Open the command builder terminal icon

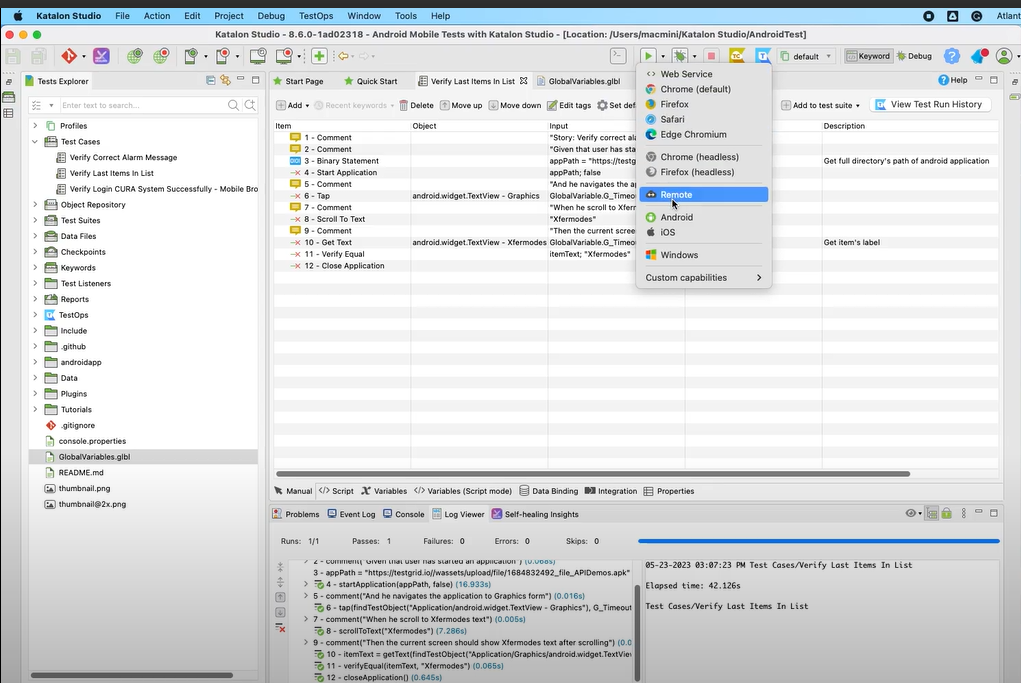(x=618, y=56)
